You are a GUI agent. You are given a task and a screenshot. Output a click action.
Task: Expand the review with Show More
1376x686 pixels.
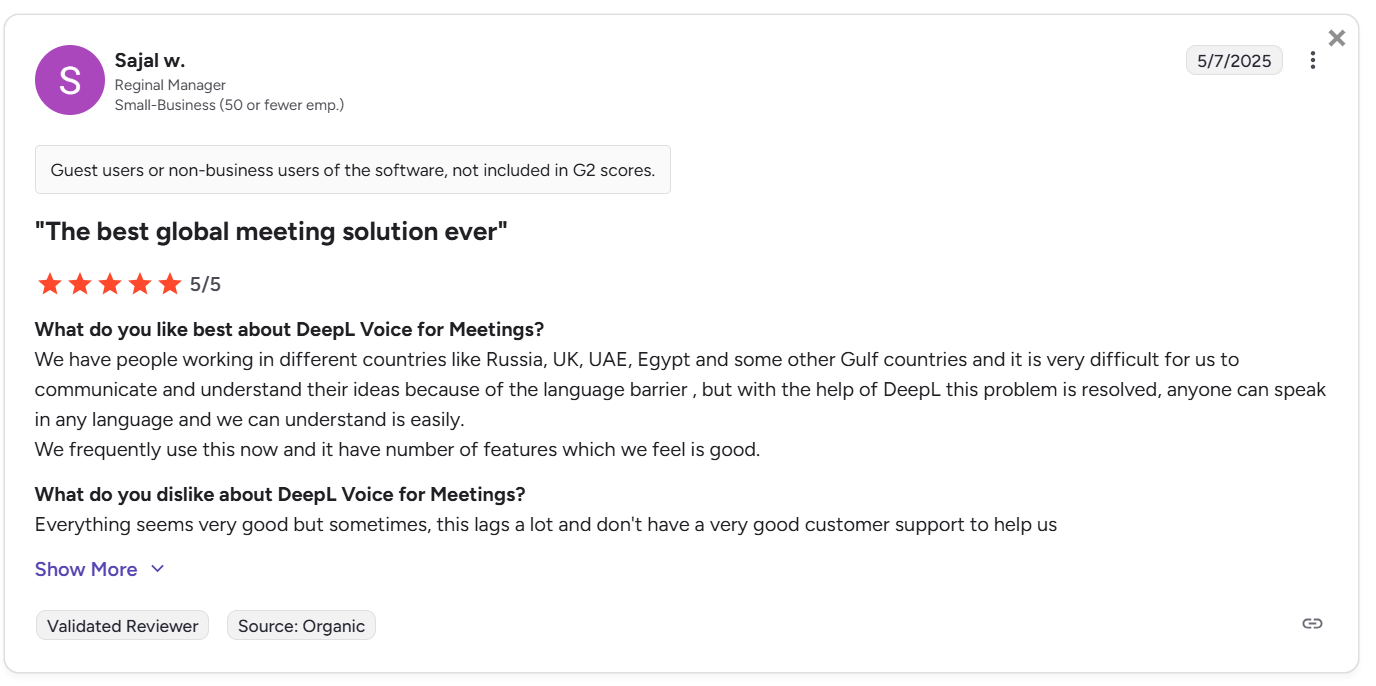[x=86, y=569]
